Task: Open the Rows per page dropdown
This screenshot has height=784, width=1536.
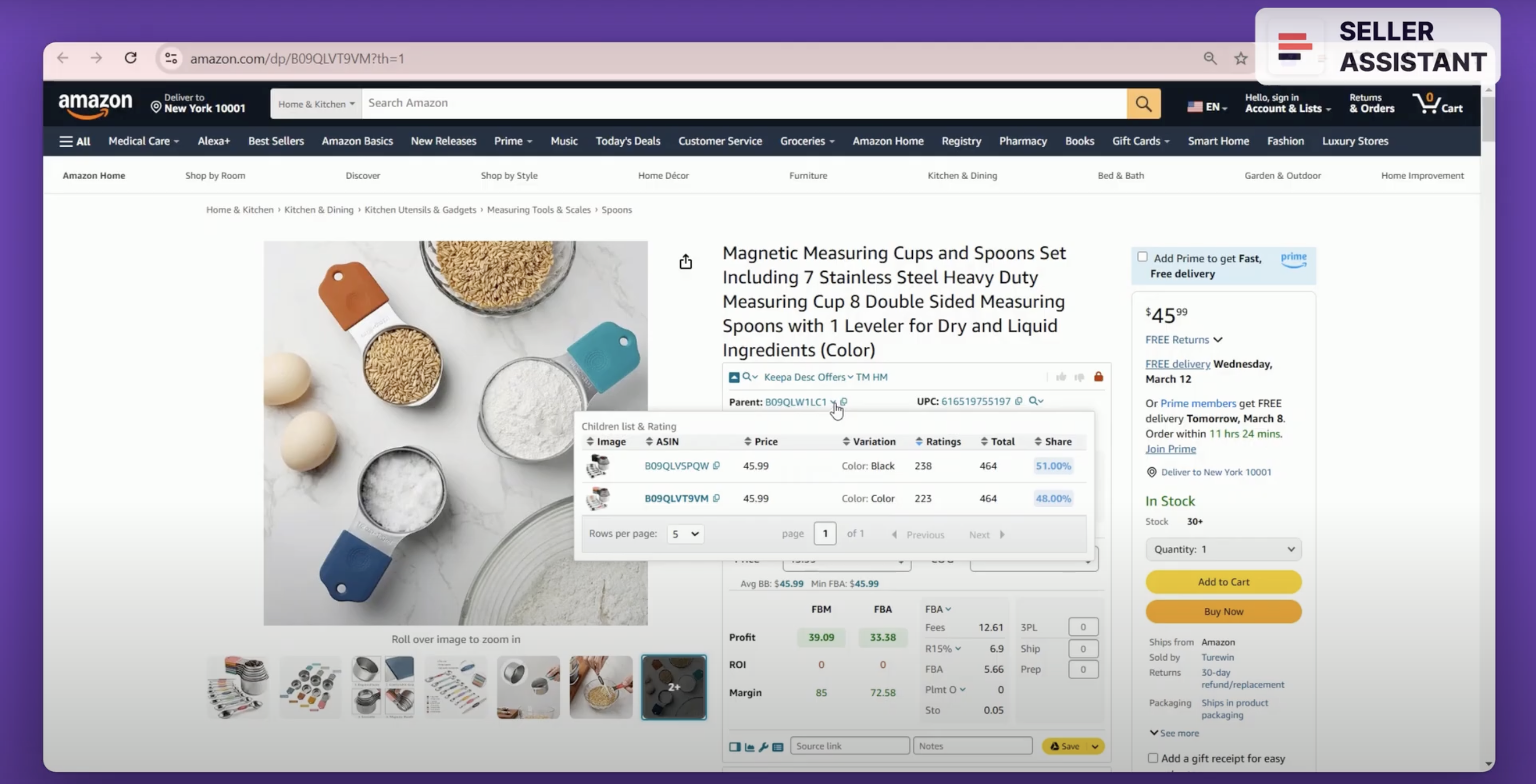Action: 685,534
